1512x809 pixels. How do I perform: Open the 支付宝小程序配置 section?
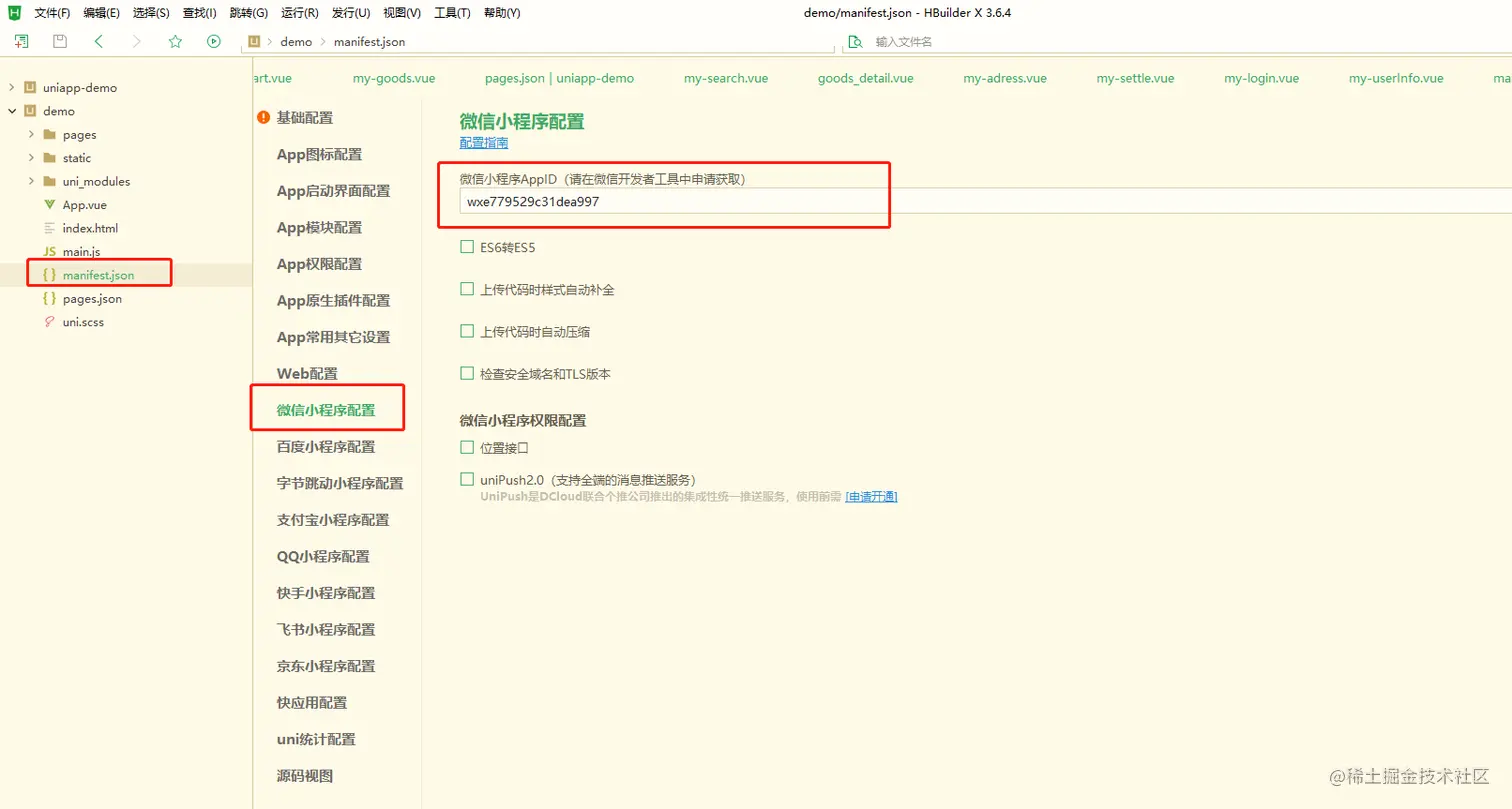click(333, 520)
